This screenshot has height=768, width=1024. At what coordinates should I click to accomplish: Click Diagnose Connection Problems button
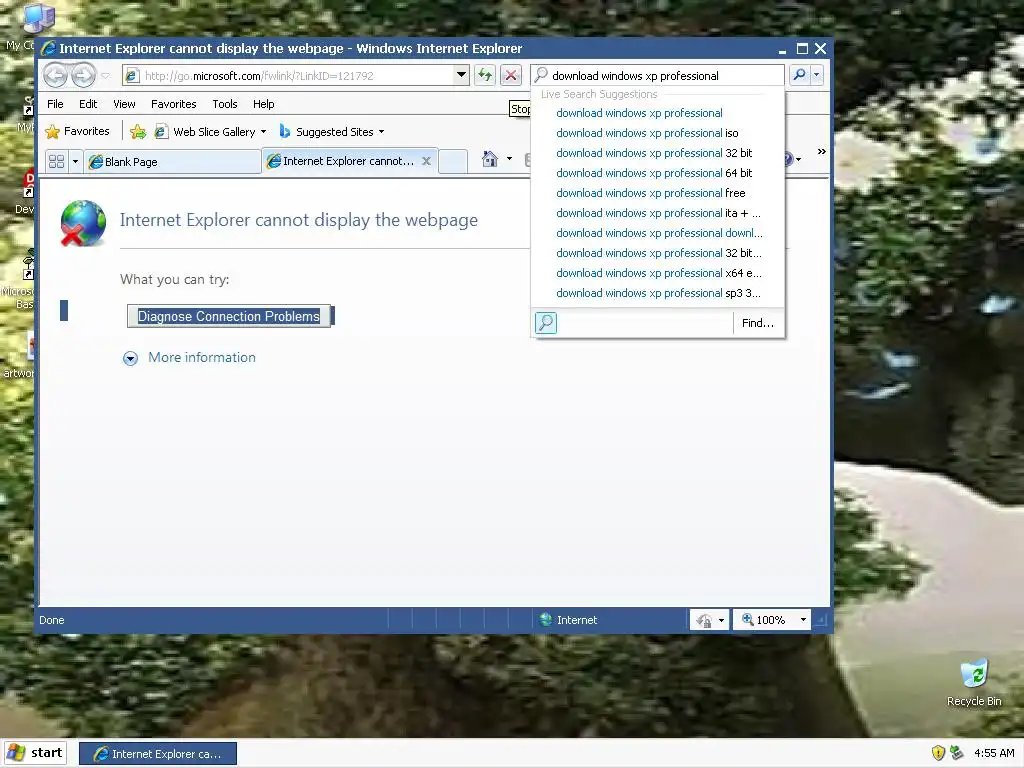[x=229, y=316]
